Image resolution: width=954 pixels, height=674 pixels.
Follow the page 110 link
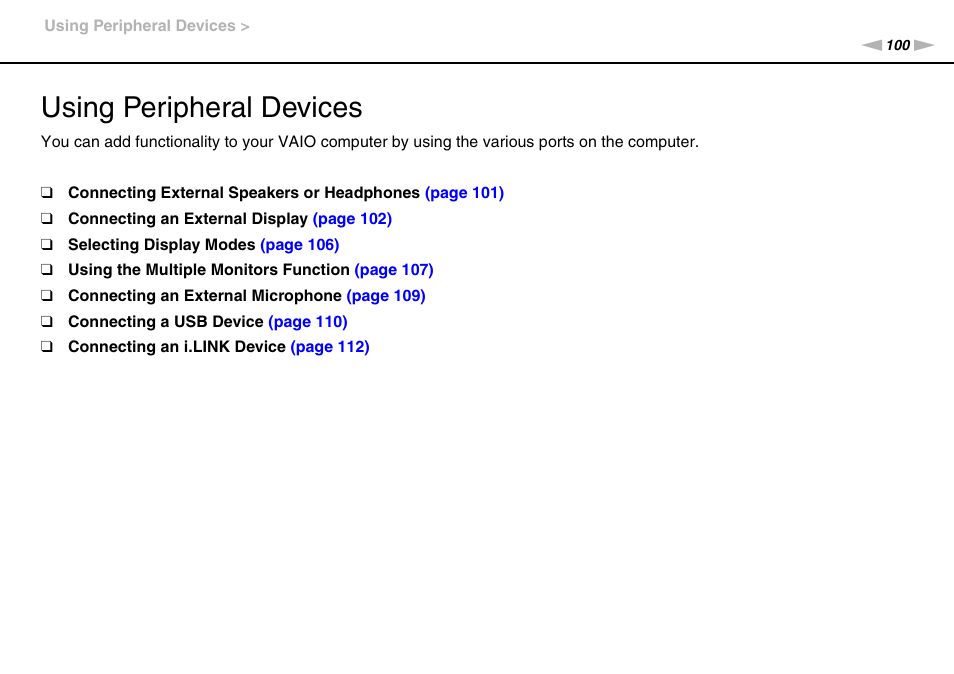pyautogui.click(x=308, y=322)
